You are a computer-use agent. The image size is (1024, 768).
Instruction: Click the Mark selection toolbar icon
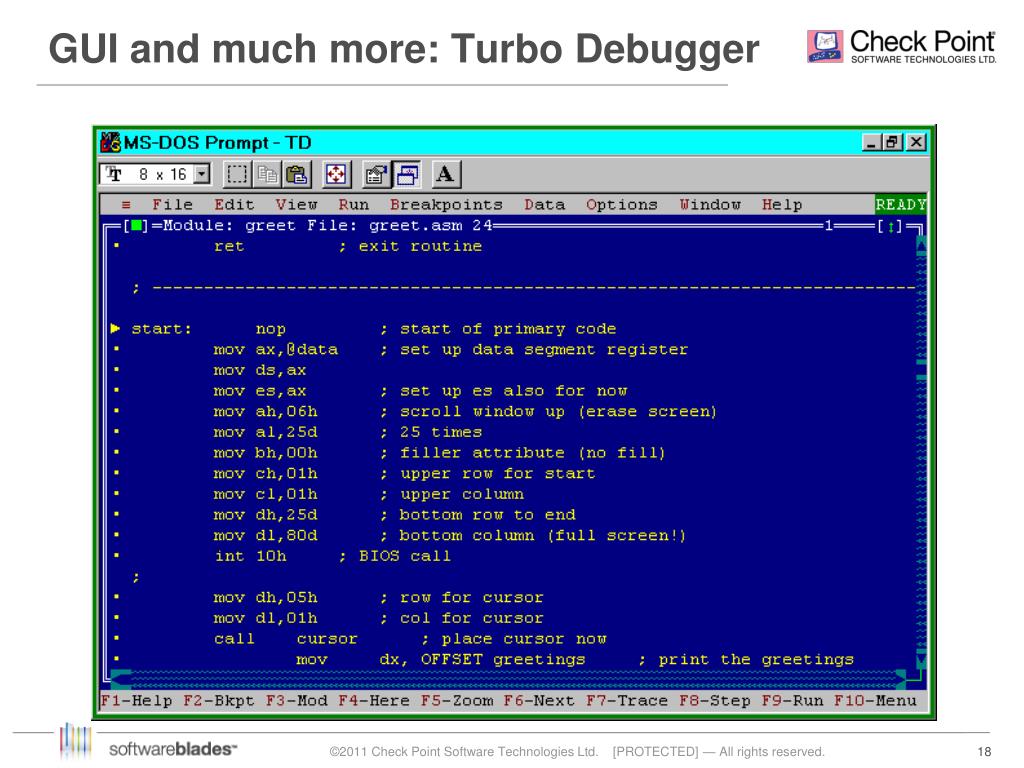236,174
